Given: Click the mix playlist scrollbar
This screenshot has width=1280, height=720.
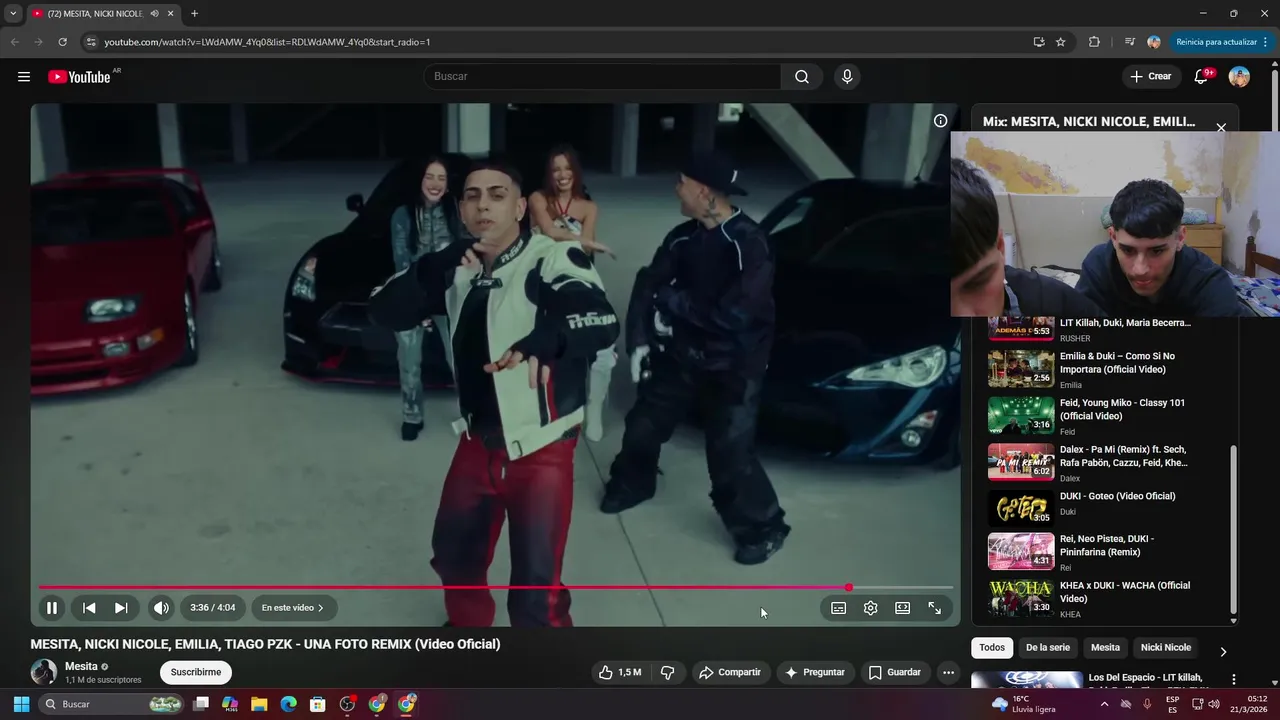Looking at the screenshot, I should [1233, 530].
